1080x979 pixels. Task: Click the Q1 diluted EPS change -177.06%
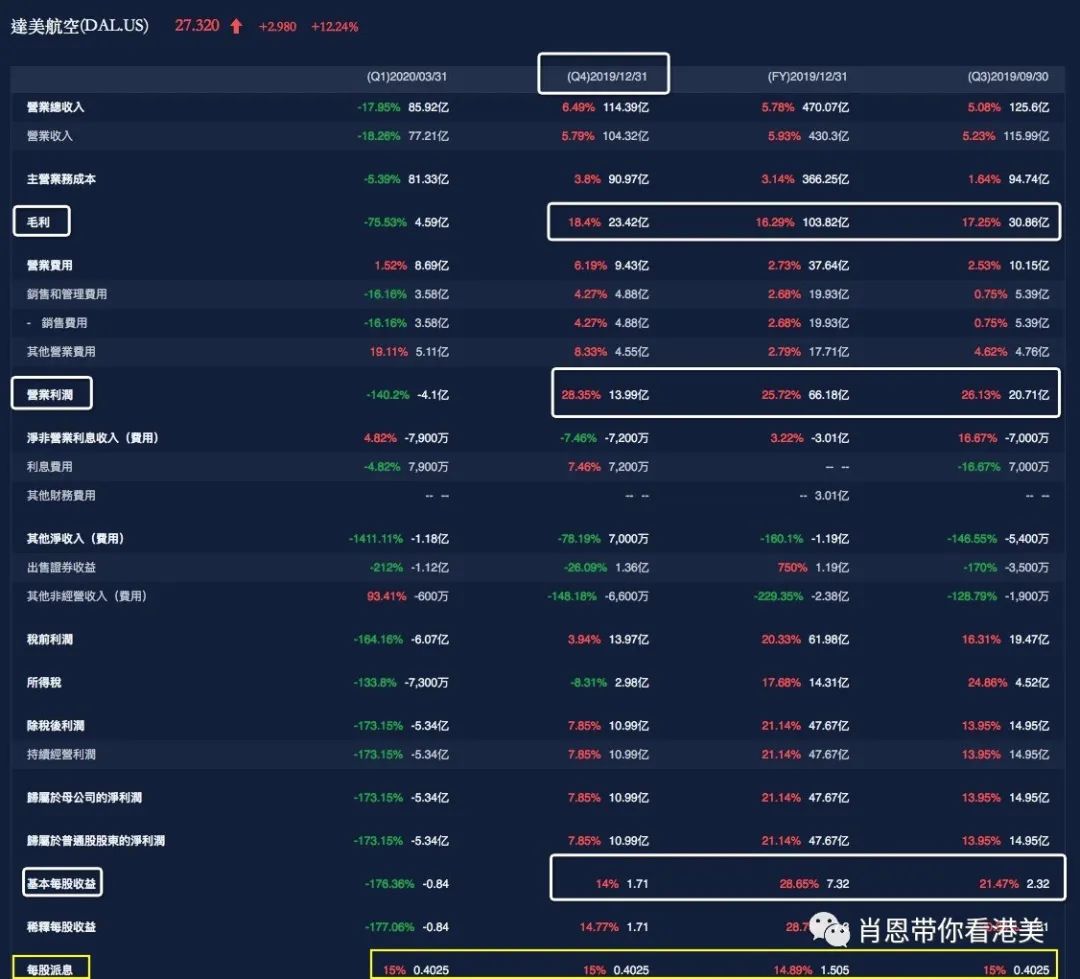click(389, 927)
